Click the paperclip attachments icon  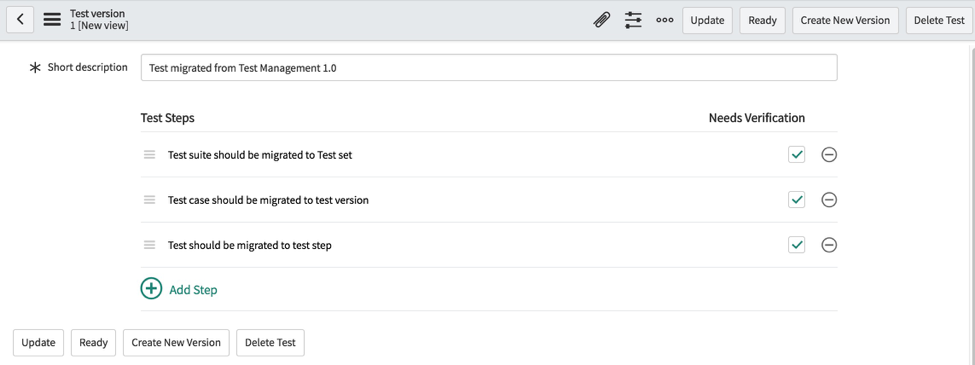[601, 21]
